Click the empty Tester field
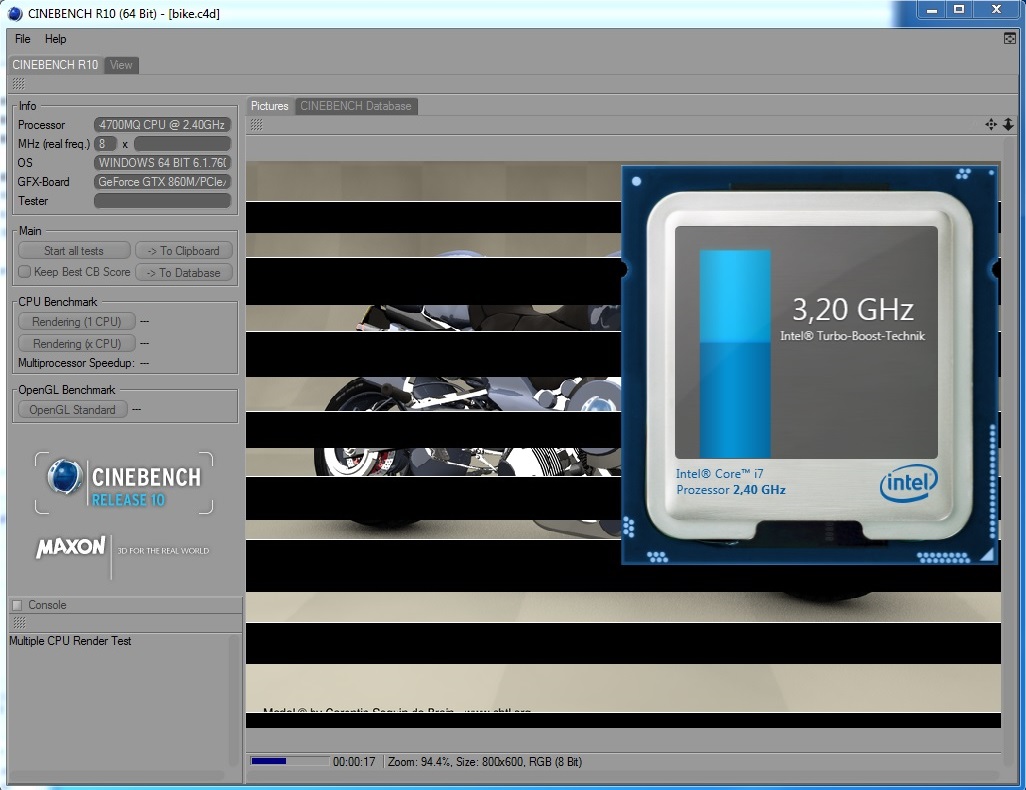 (162, 200)
